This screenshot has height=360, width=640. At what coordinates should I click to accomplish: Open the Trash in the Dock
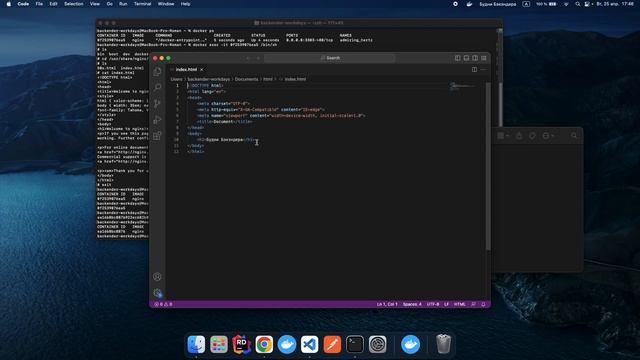pyautogui.click(x=443, y=344)
